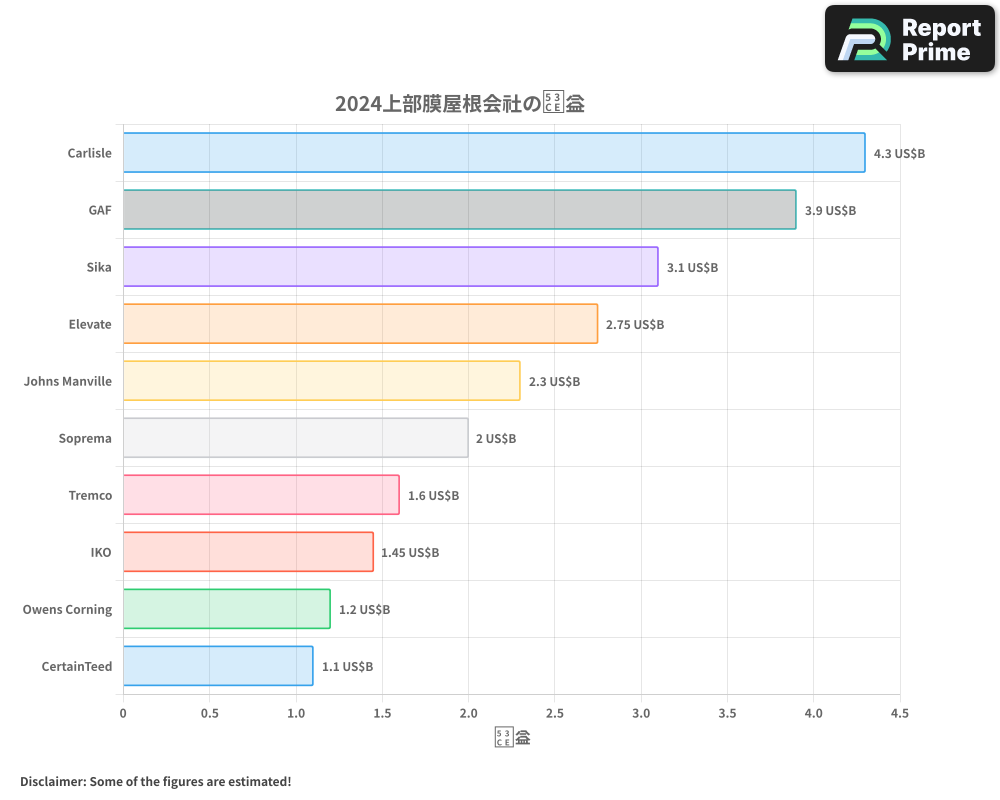Click the 1.1 US$B label near CertainTeed

pyautogui.click(x=347, y=666)
